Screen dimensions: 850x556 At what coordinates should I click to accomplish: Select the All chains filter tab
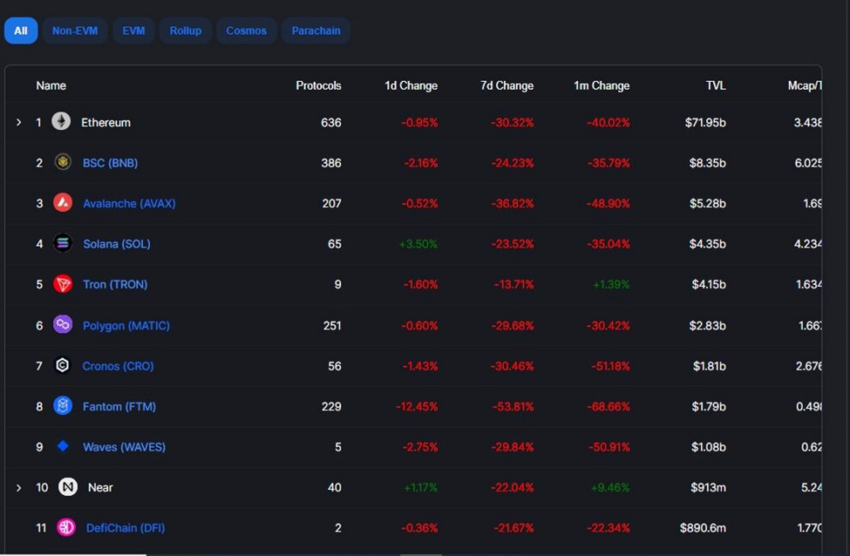(x=21, y=30)
